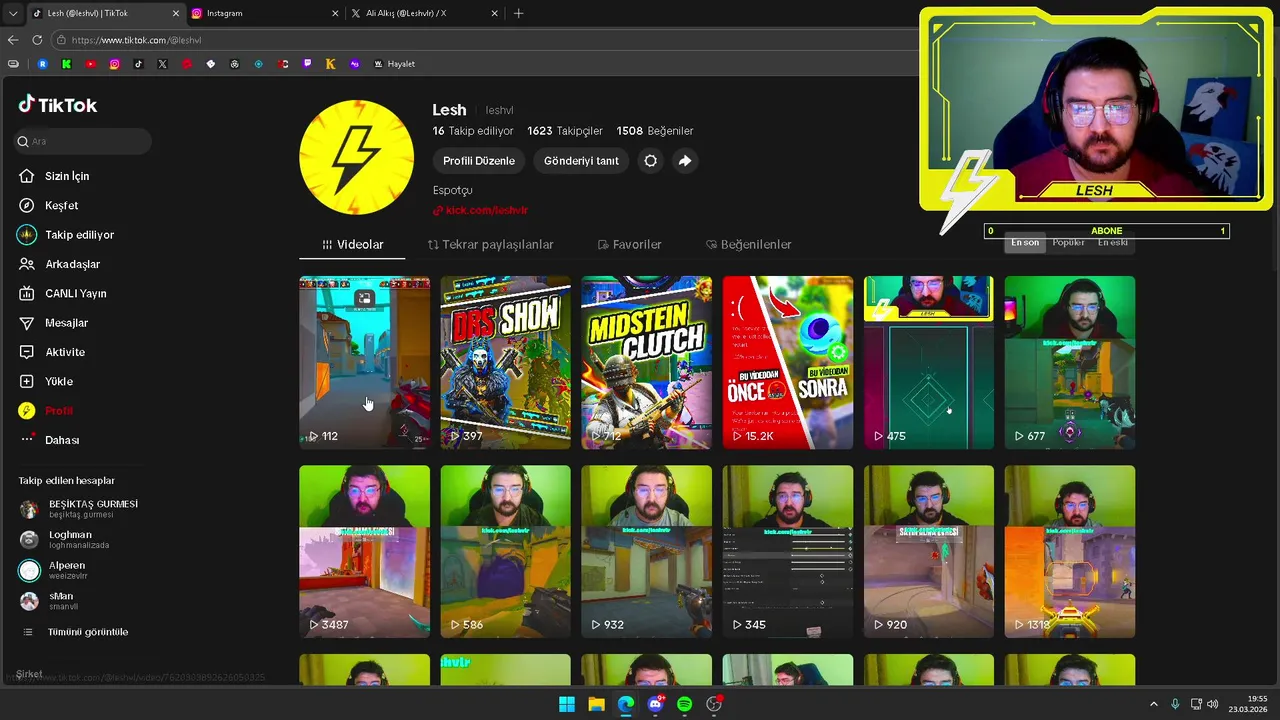This screenshot has height=720, width=1280.
Task: Open Aktivite notifications
Action: 51,352
